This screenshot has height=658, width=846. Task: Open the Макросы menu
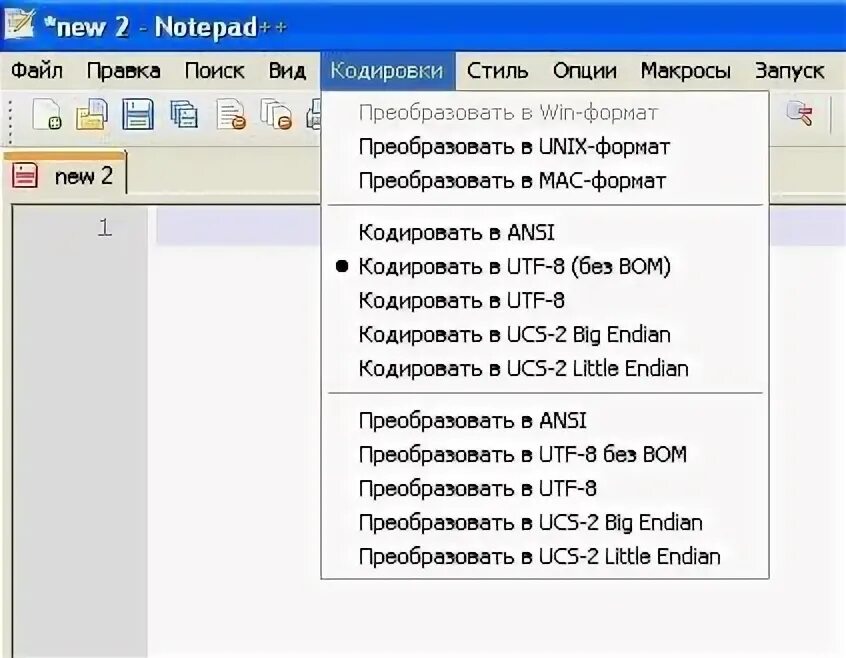coord(686,71)
